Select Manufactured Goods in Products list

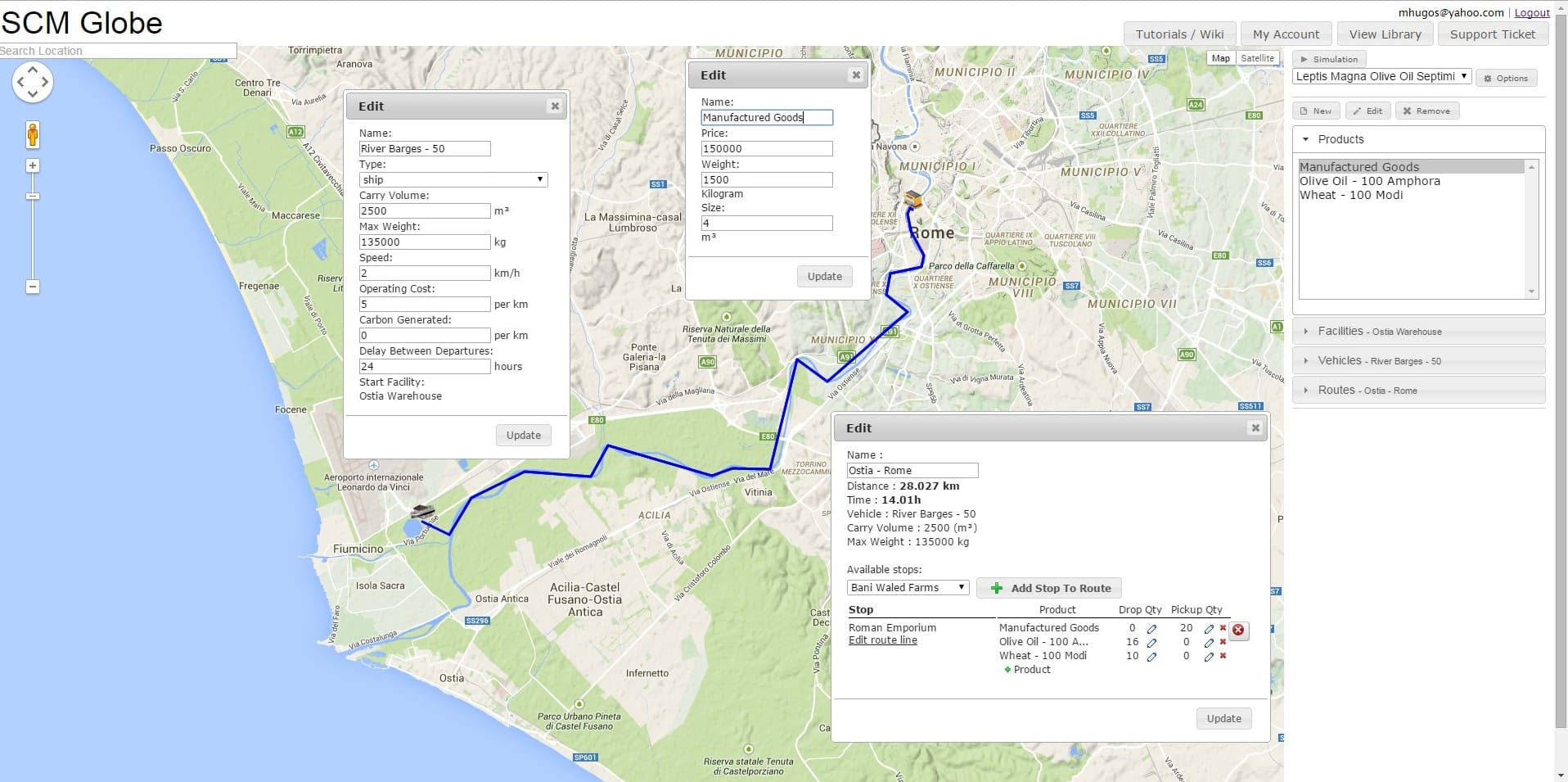click(x=1412, y=167)
